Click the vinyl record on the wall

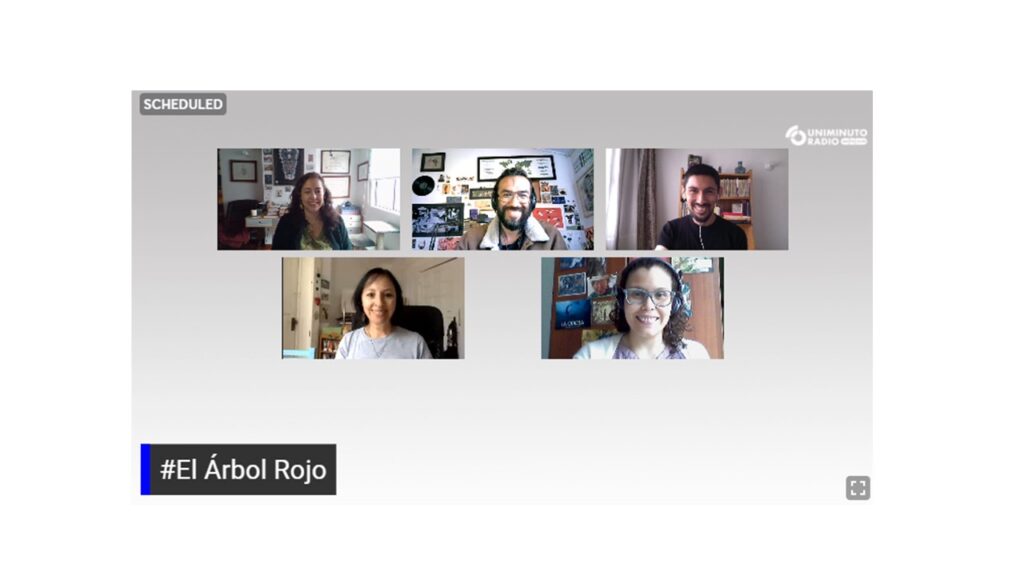coord(423,185)
